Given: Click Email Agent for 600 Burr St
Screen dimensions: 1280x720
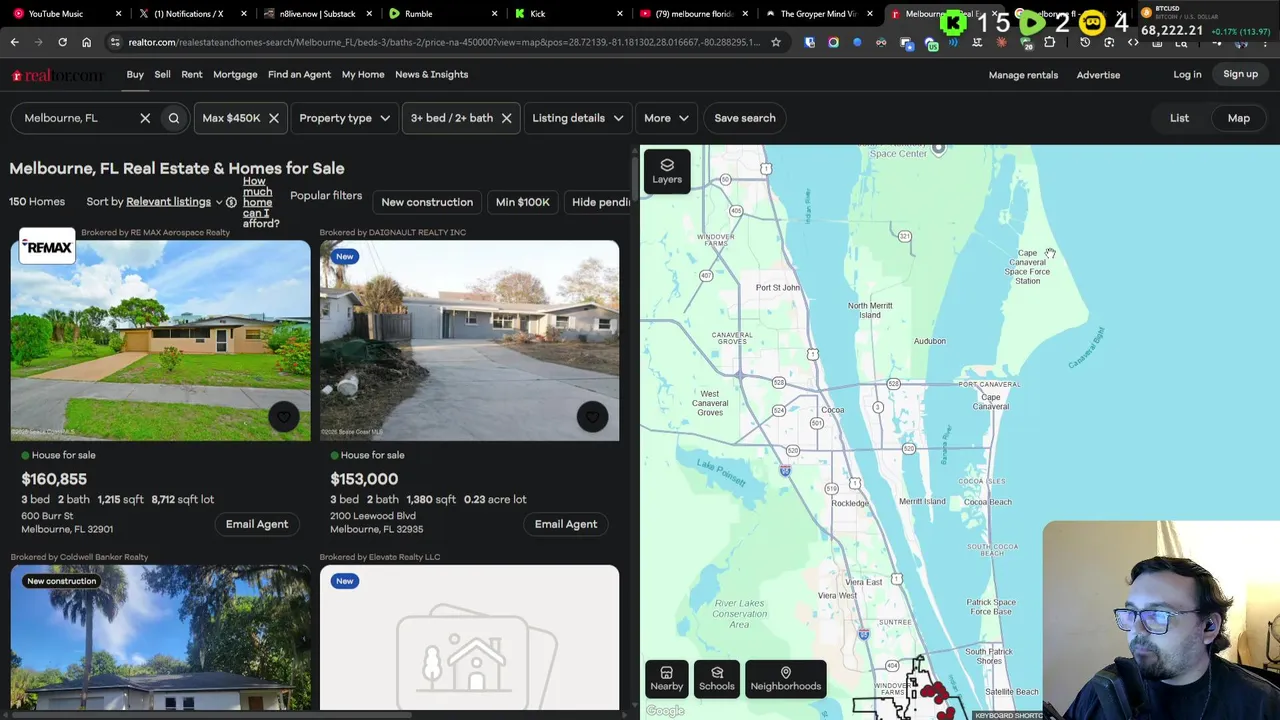Looking at the screenshot, I should pyautogui.click(x=257, y=524).
